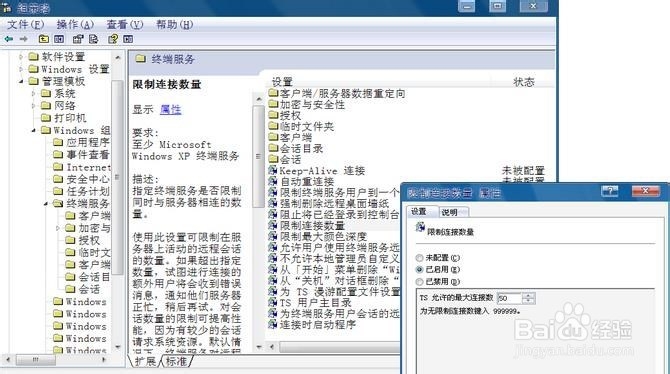Click the 属性 link in the description
Viewport: 670px width, 374px height.
tap(170, 109)
